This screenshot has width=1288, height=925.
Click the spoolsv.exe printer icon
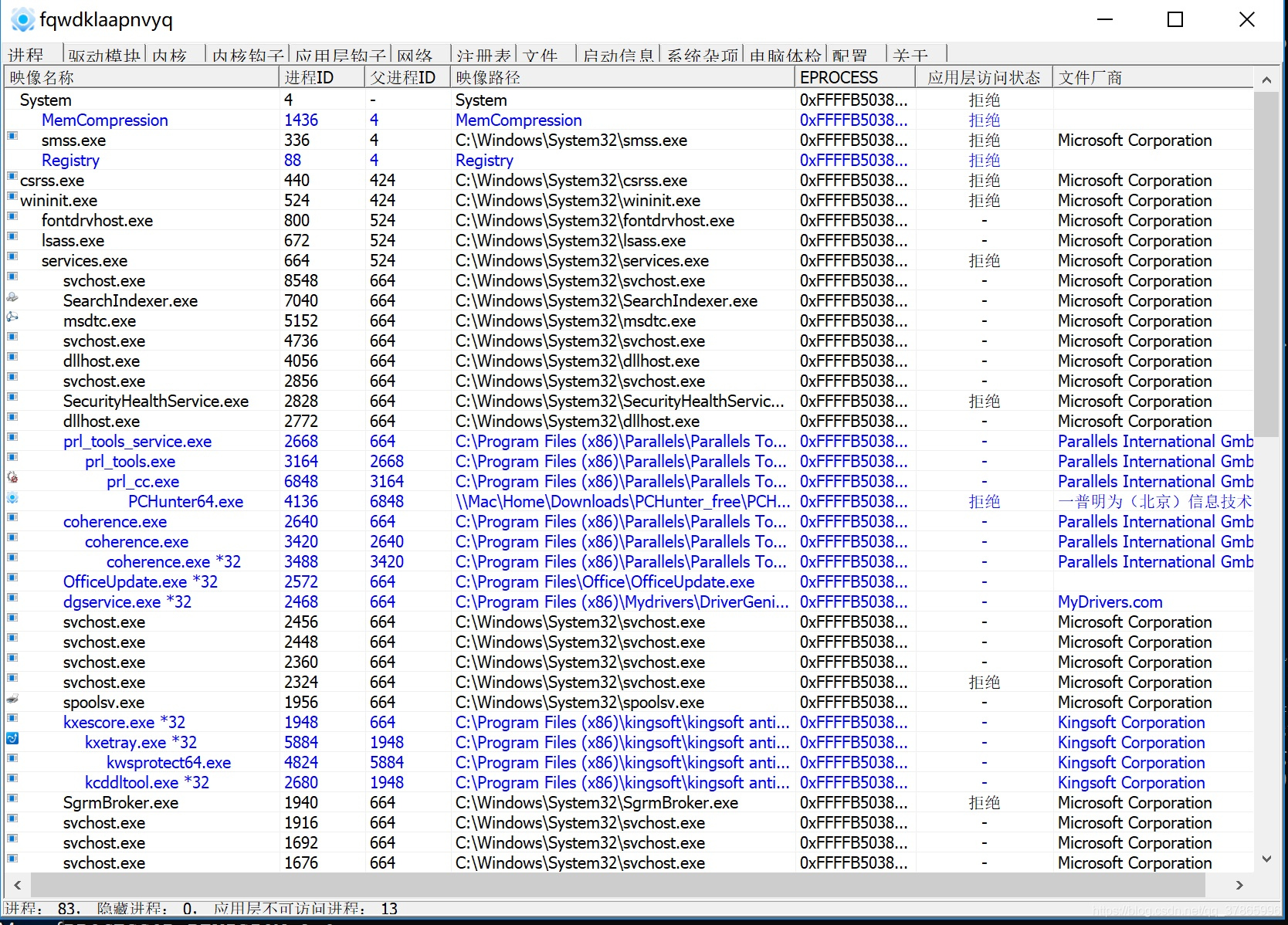tap(12, 698)
